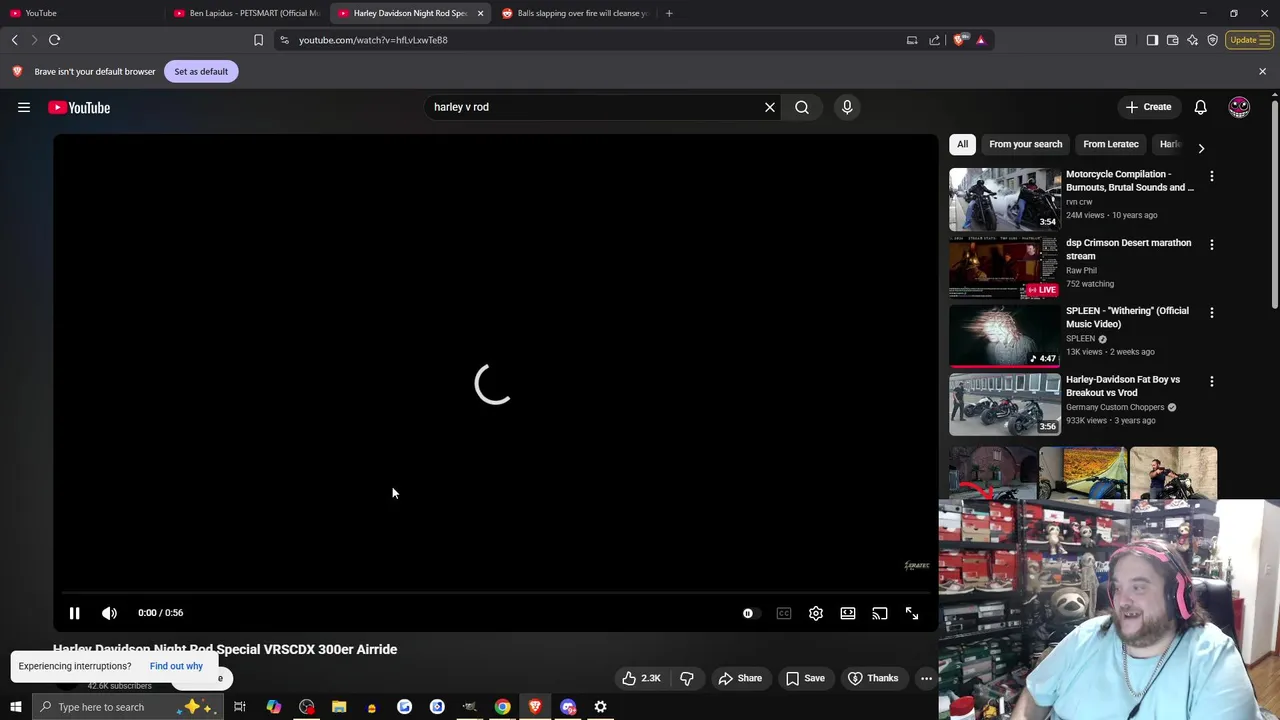The height and width of the screenshot is (720, 1280).
Task: Toggle closed captions in player
Action: tap(784, 613)
